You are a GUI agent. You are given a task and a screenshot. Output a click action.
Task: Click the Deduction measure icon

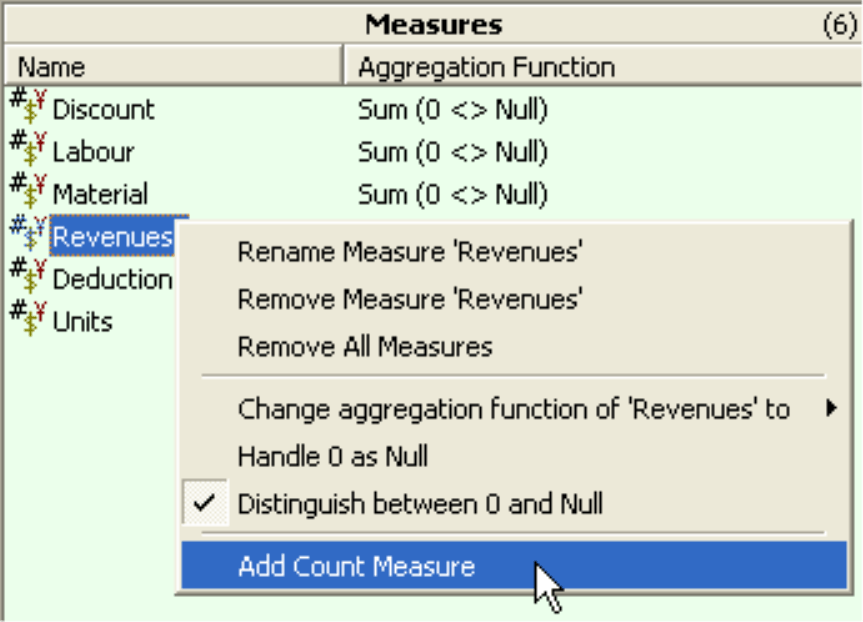[x=28, y=276]
